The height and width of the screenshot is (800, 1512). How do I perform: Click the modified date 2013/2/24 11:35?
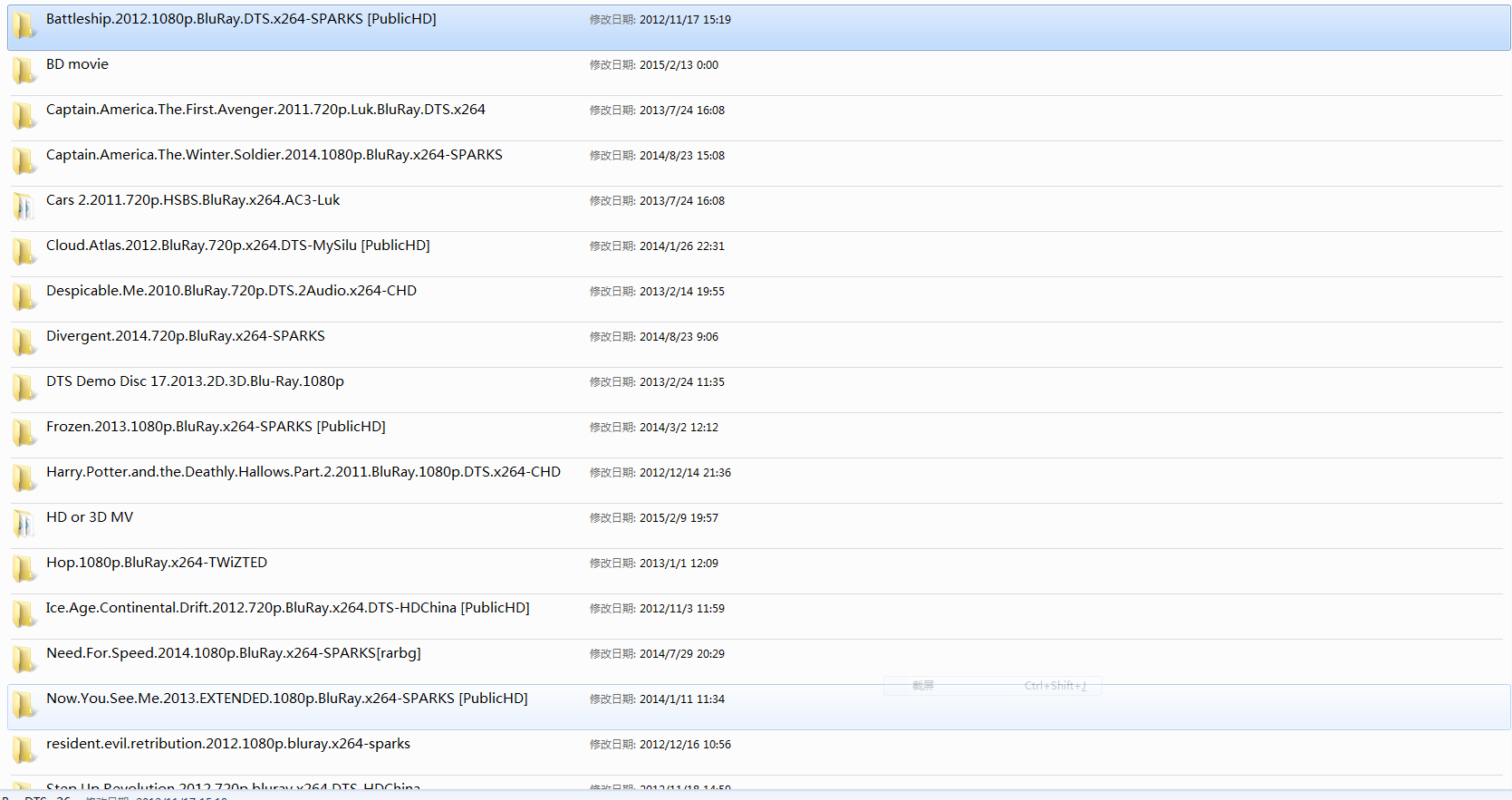(x=682, y=382)
